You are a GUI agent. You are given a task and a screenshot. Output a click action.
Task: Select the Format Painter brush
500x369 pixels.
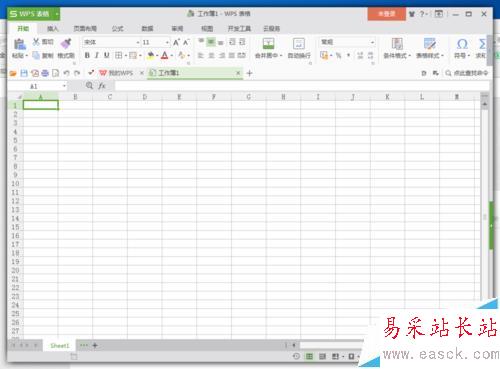[x=66, y=44]
